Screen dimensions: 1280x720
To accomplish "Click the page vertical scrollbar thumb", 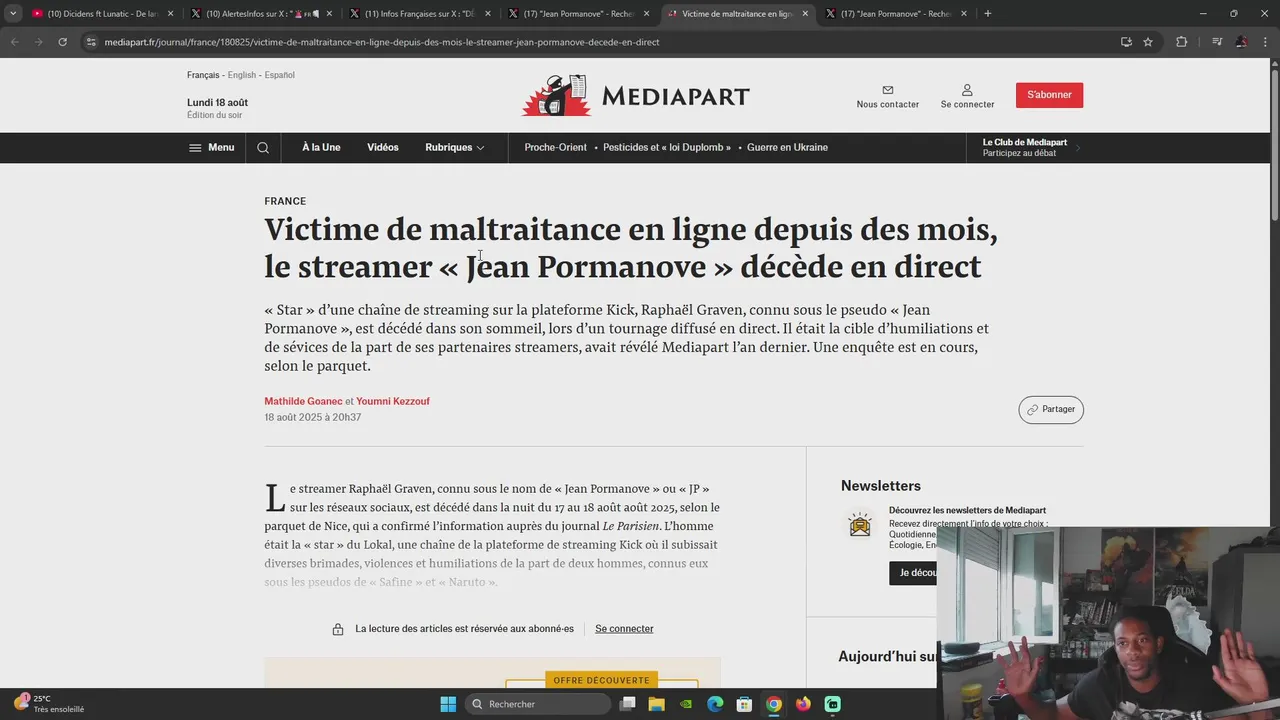I will (1274, 145).
